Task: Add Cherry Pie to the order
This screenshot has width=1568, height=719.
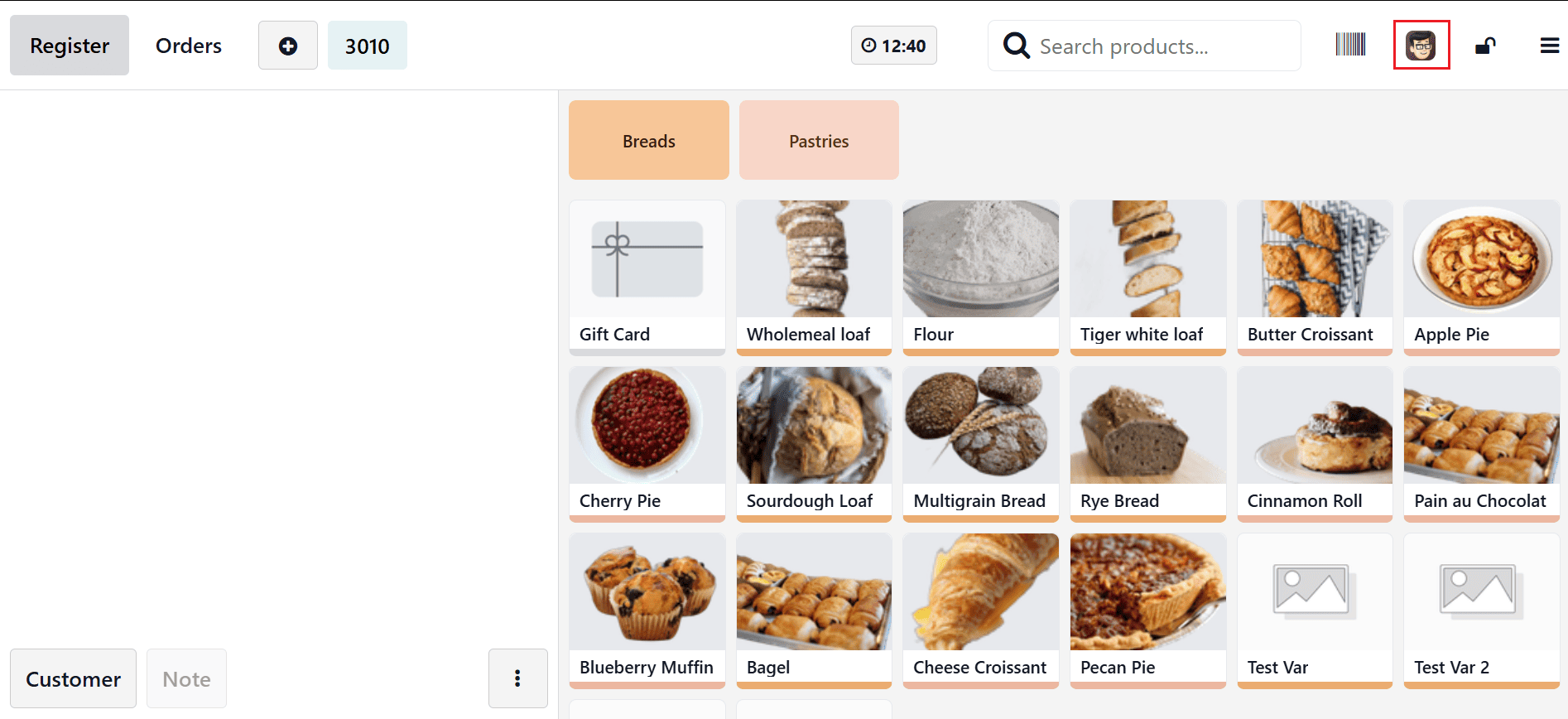Action: pyautogui.click(x=647, y=443)
